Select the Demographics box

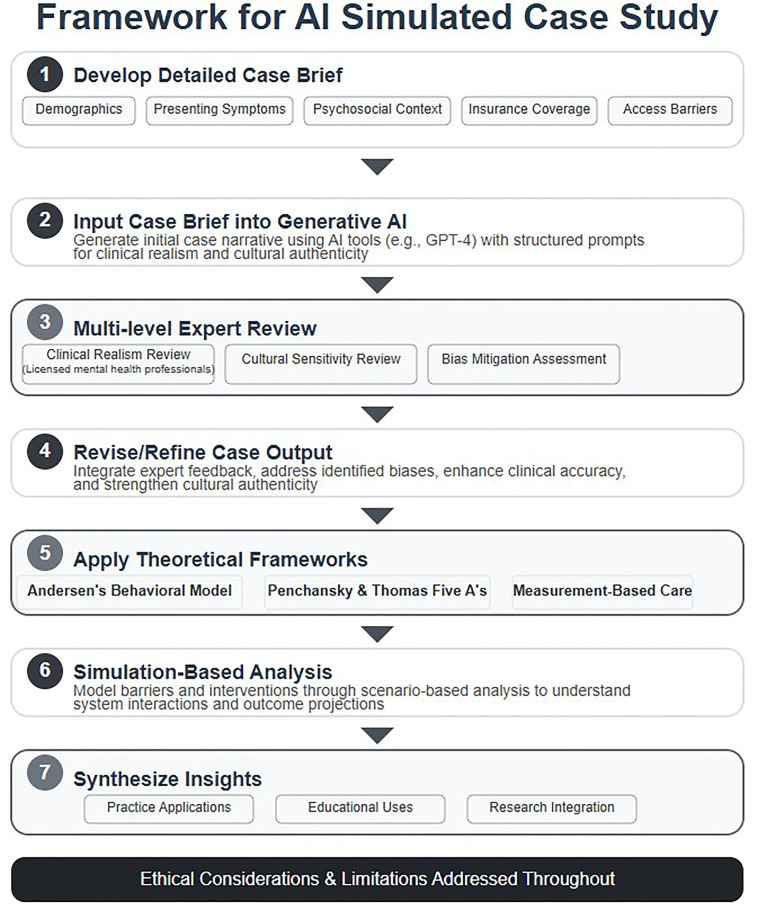coord(78,110)
